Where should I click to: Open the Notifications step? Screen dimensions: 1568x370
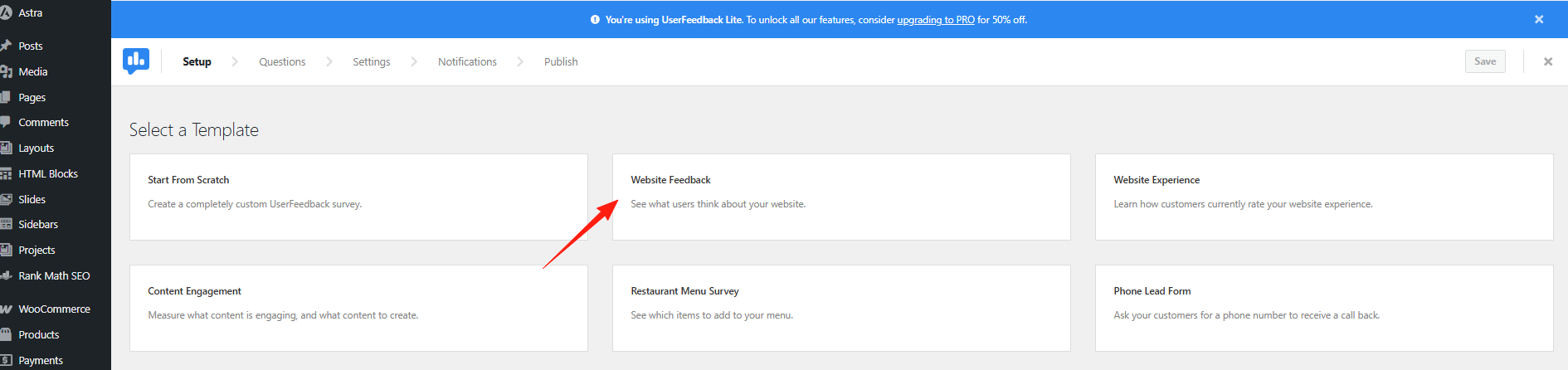pos(467,62)
